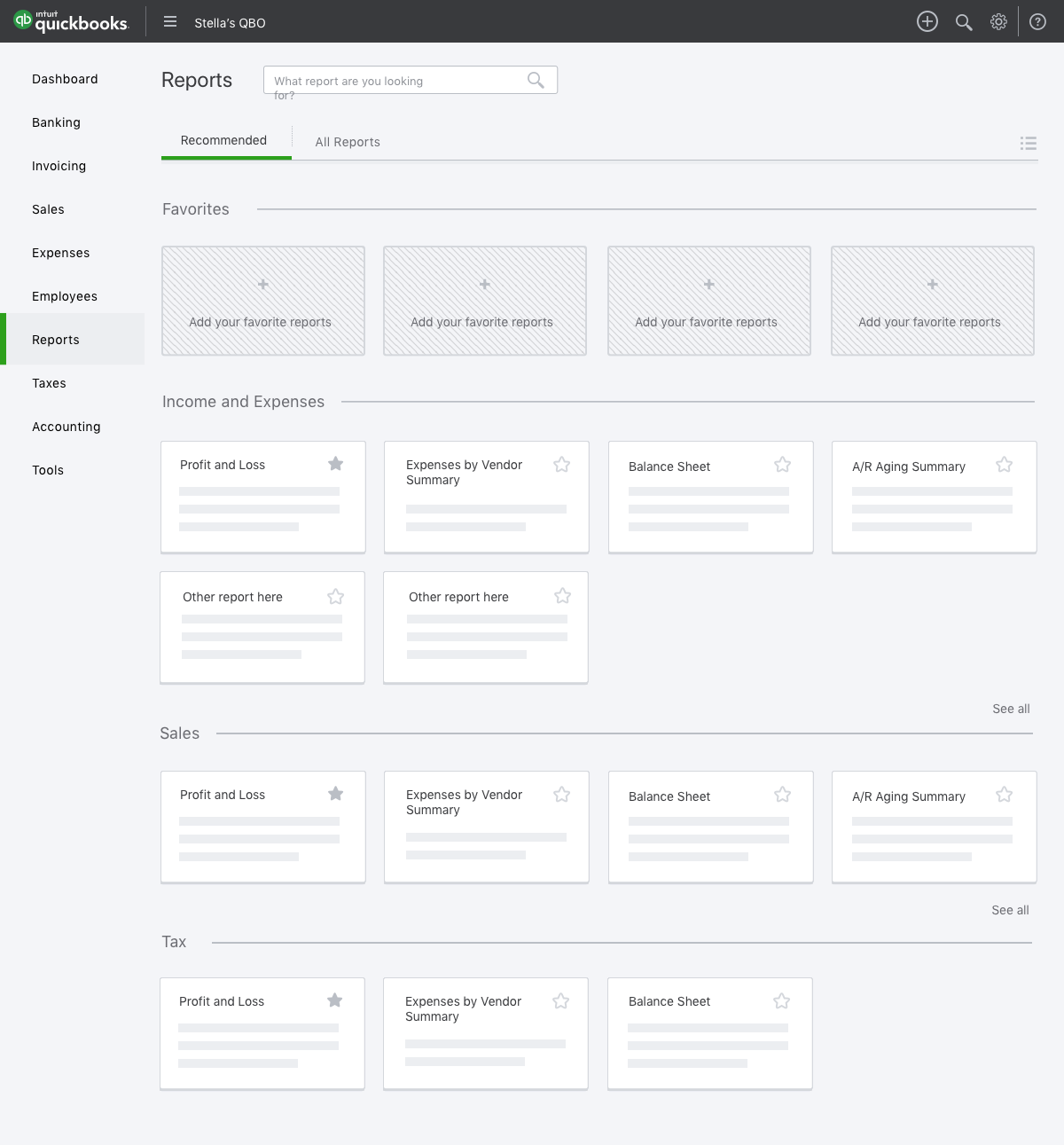Star the first Other report here card
This screenshot has width=1064, height=1145.
335,597
